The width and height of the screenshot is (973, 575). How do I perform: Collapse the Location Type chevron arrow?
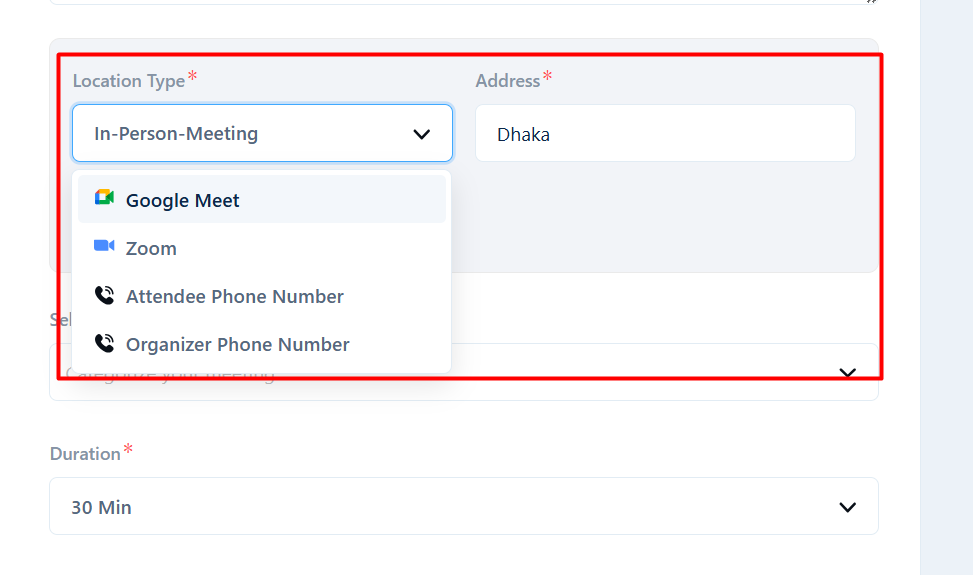[421, 135]
